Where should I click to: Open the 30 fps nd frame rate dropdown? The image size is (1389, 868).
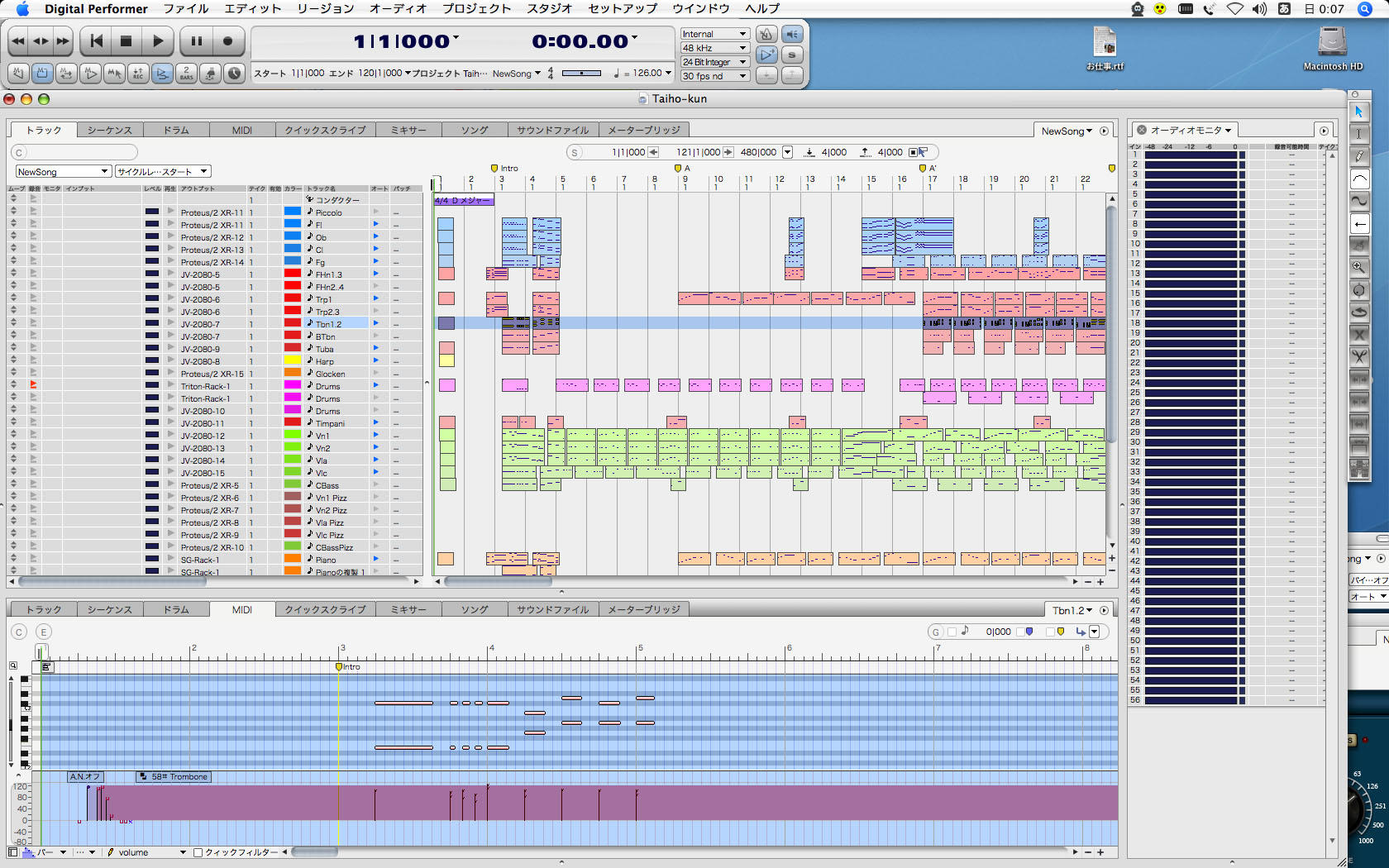pos(714,76)
